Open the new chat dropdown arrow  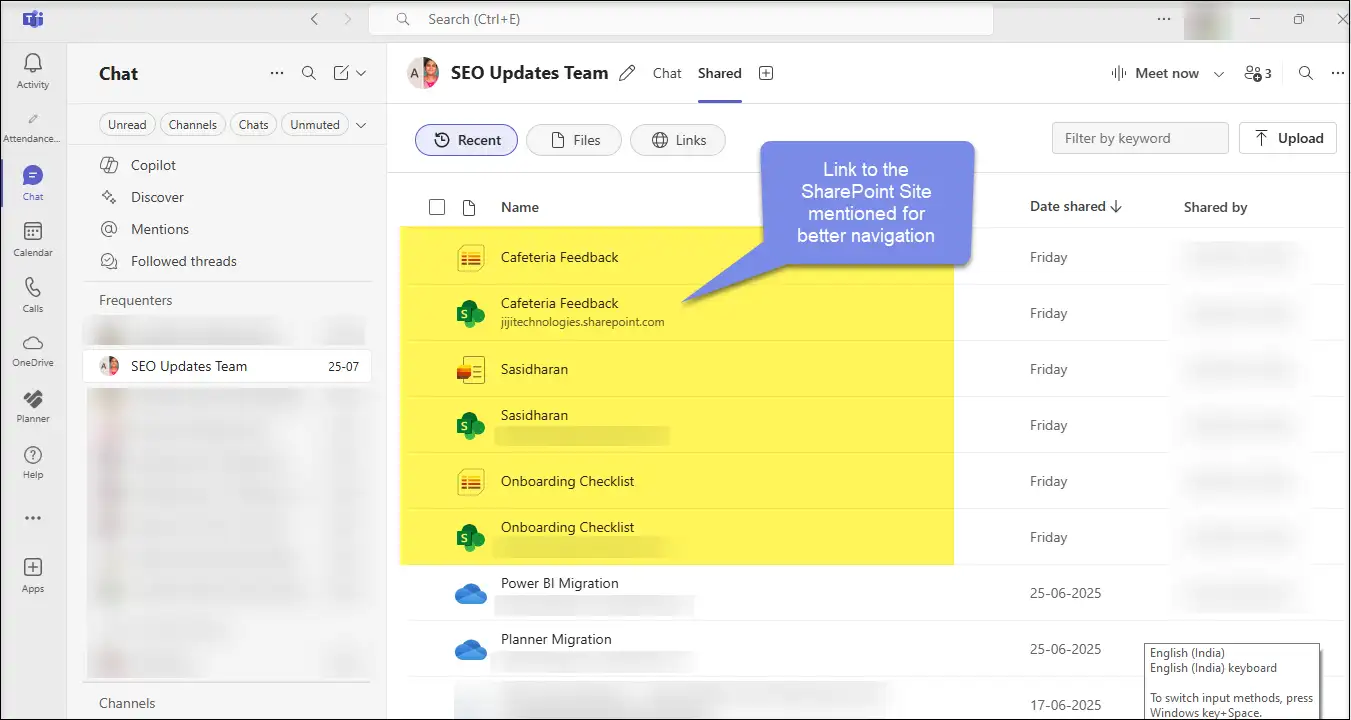pos(361,73)
